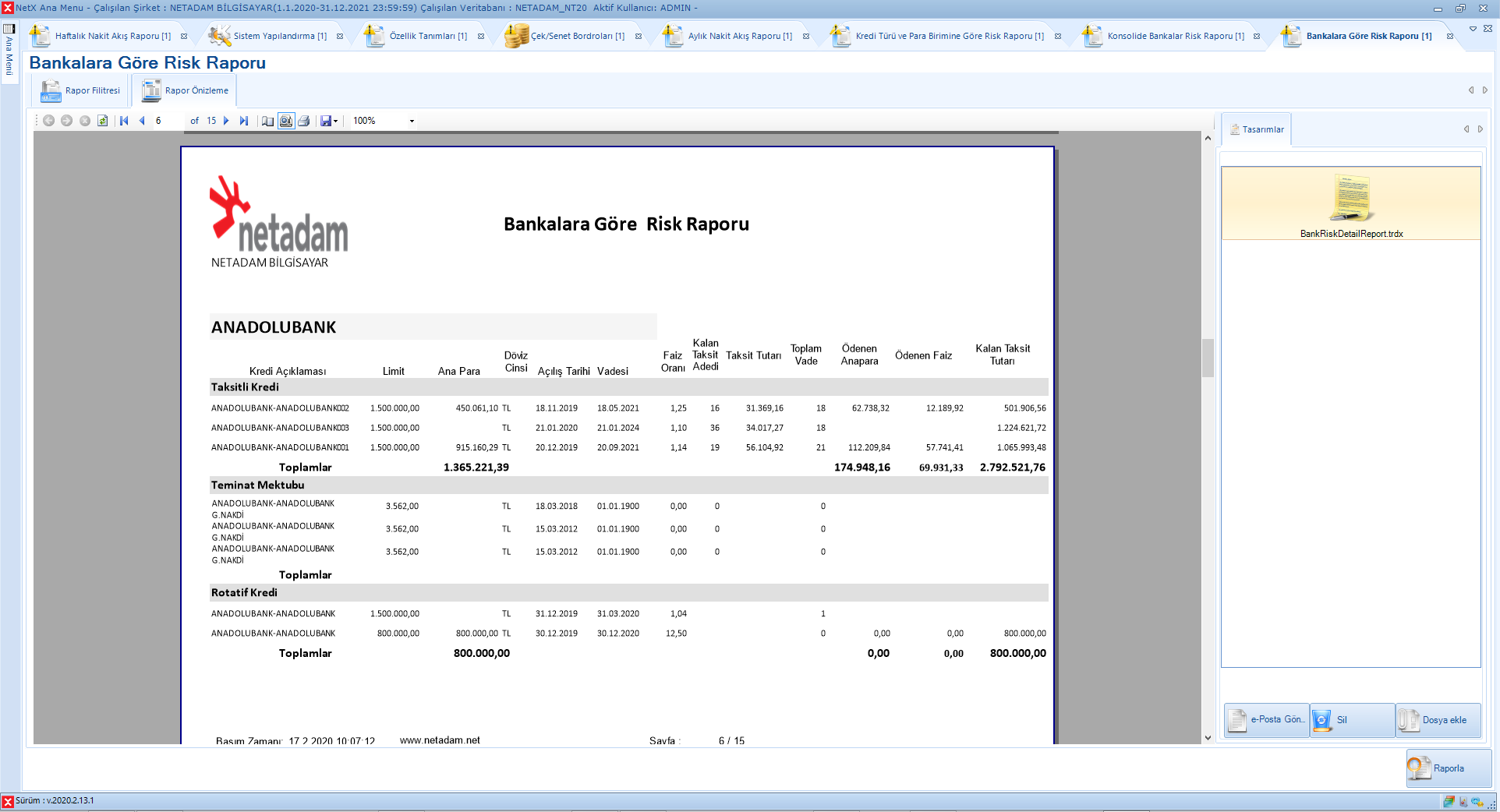The image size is (1500, 812).
Task: Toggle the document map book icon
Action: point(267,121)
